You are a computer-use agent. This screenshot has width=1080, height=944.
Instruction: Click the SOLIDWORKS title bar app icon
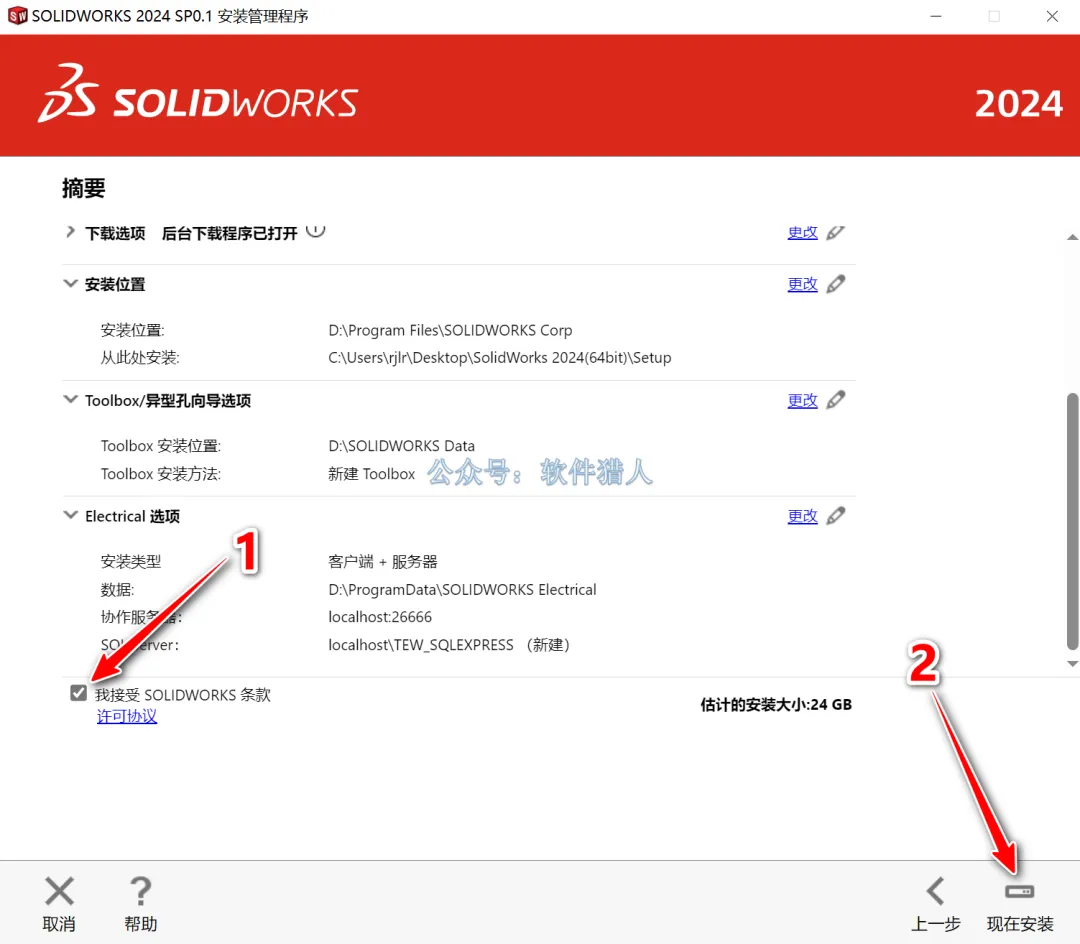click(17, 16)
